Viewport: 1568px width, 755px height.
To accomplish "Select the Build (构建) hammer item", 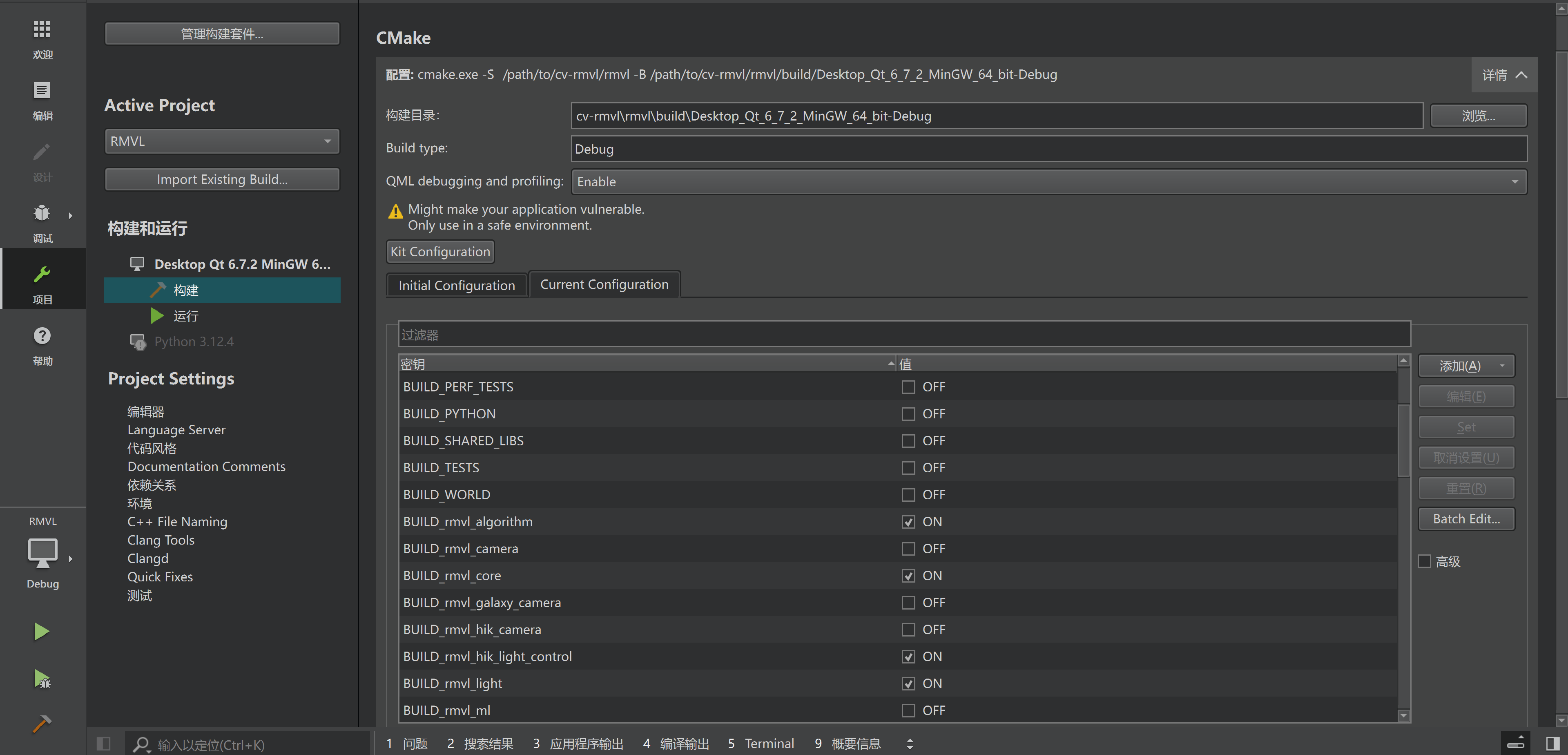I will [222, 290].
